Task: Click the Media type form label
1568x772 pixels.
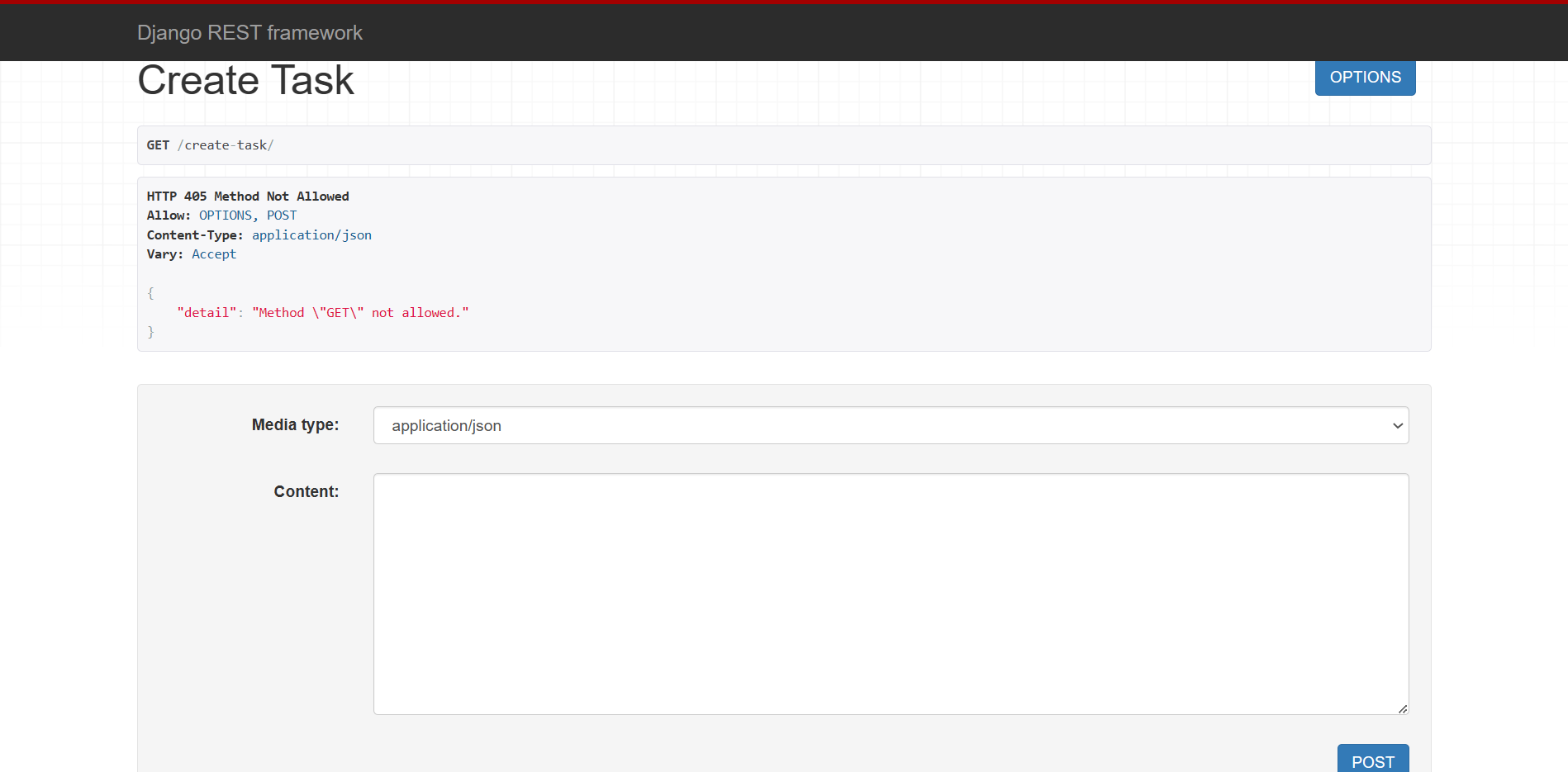Action: point(295,424)
